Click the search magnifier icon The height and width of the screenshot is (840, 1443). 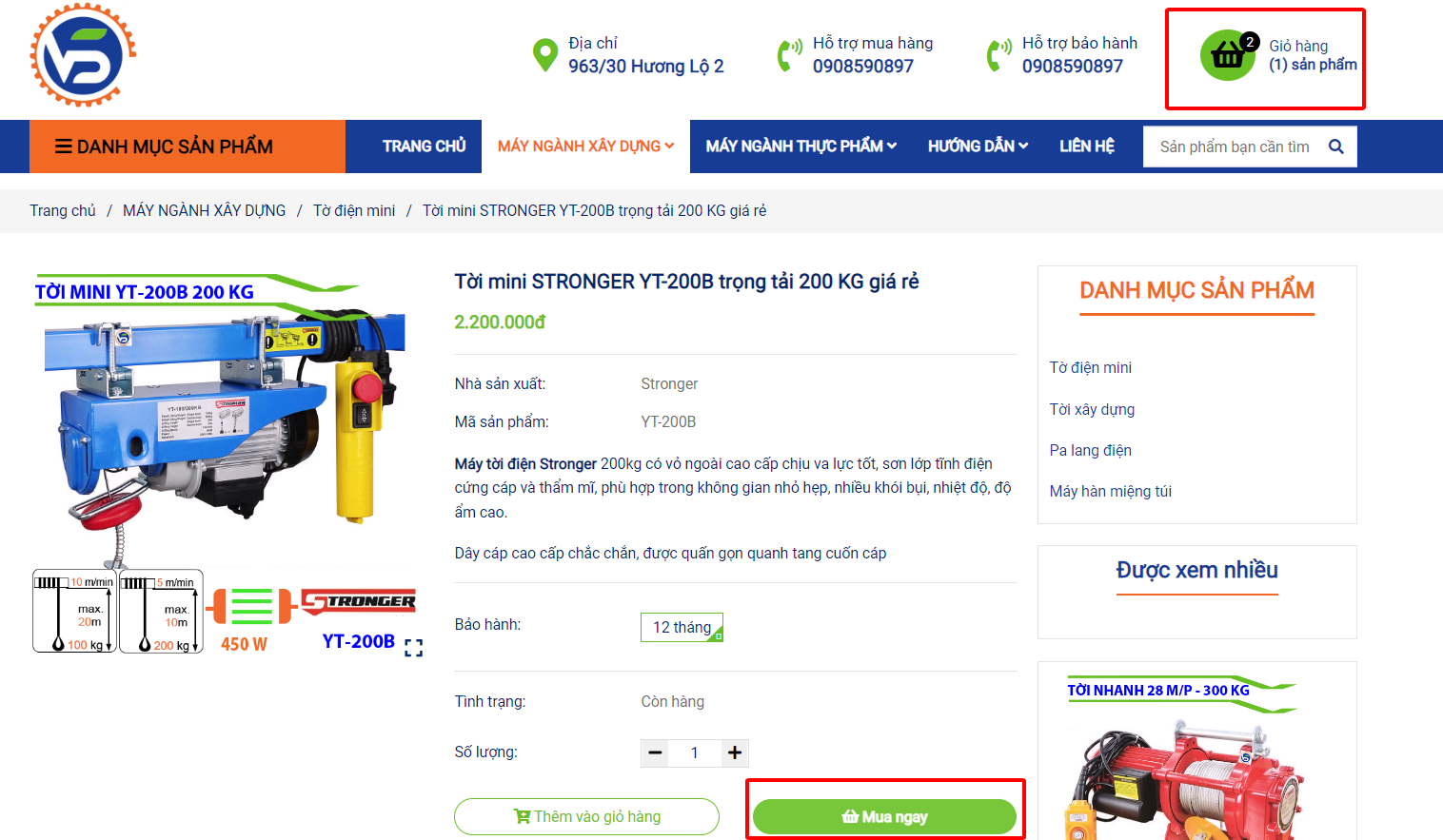click(1335, 147)
